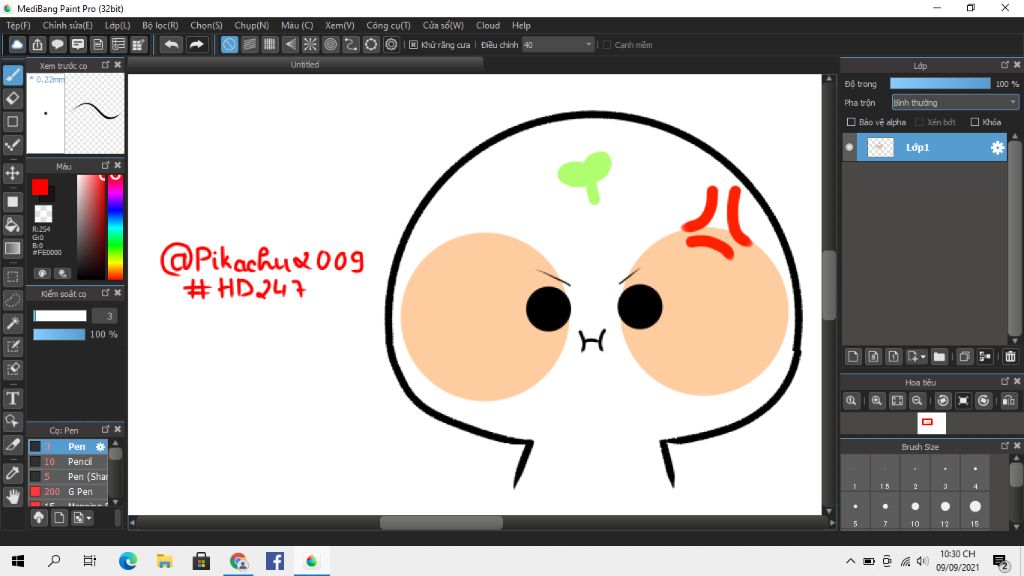Enable the Cạnh mềm checkbox
1024x576 pixels.
(607, 44)
